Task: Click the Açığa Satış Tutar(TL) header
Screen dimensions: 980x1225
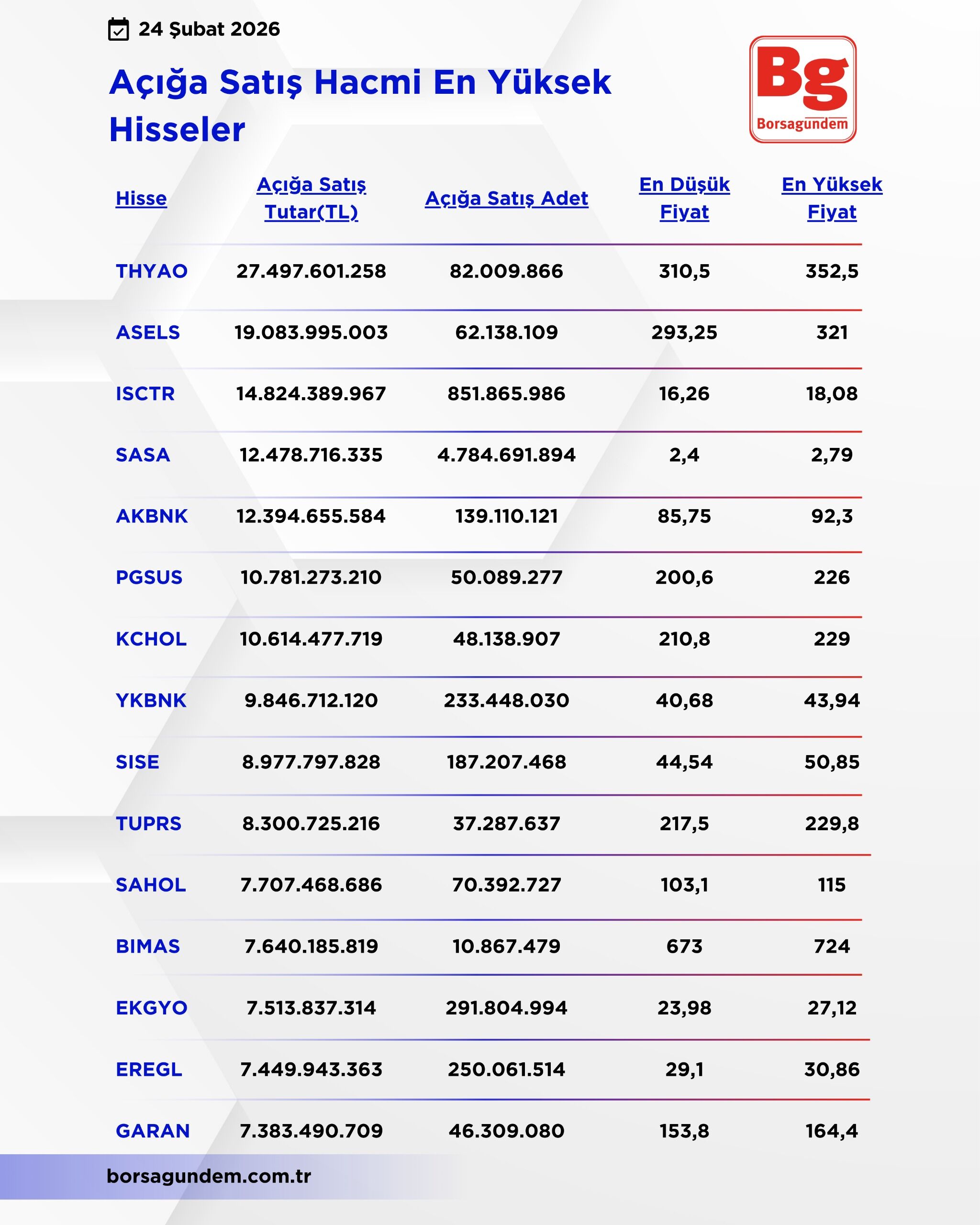Action: pos(311,198)
